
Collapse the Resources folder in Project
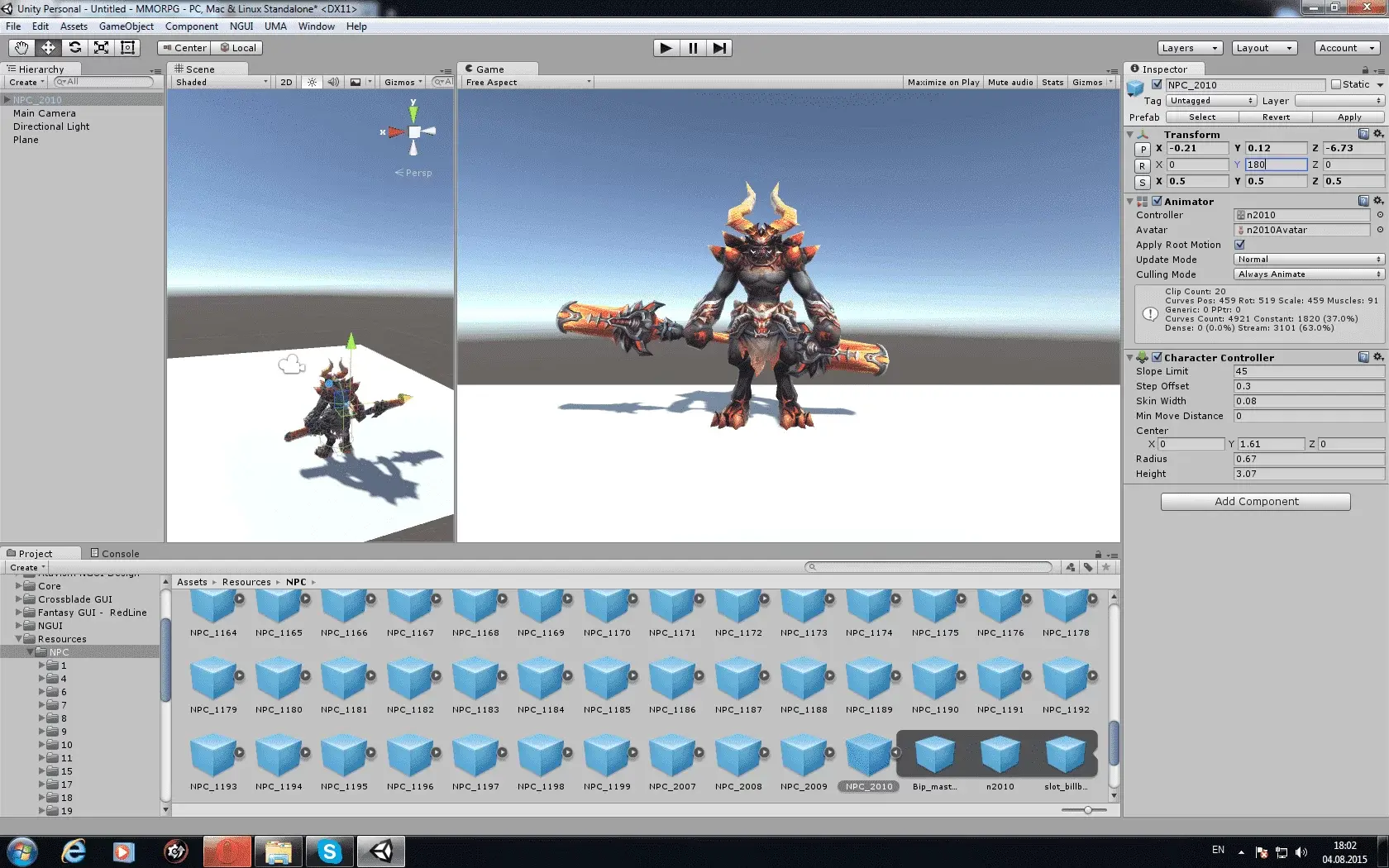click(18, 639)
